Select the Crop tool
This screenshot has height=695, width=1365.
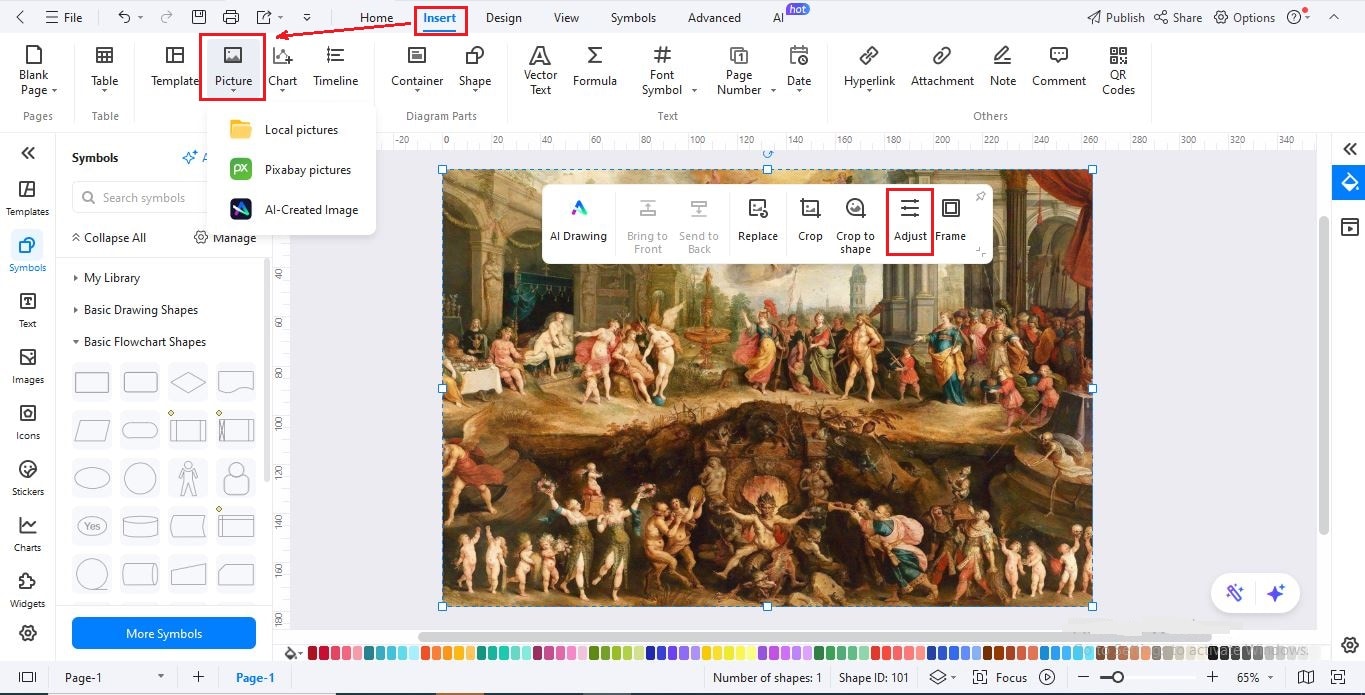tap(810, 220)
